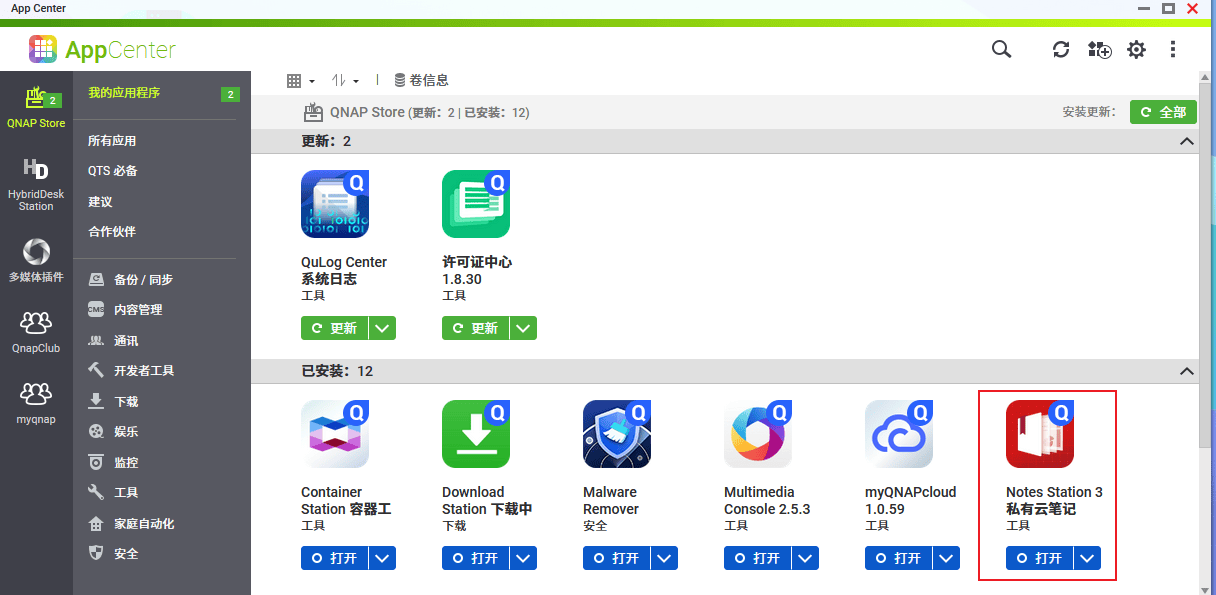Click 打开 button for Container Station
Screen dimensions: 1216x595
pos(335,558)
